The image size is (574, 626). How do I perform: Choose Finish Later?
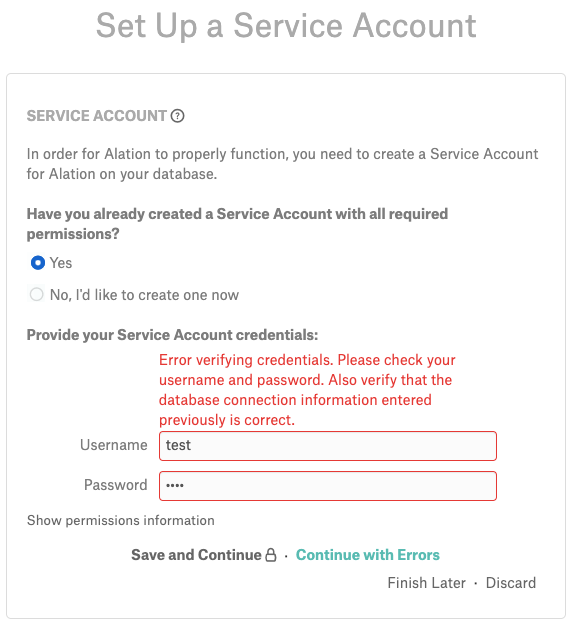426,583
